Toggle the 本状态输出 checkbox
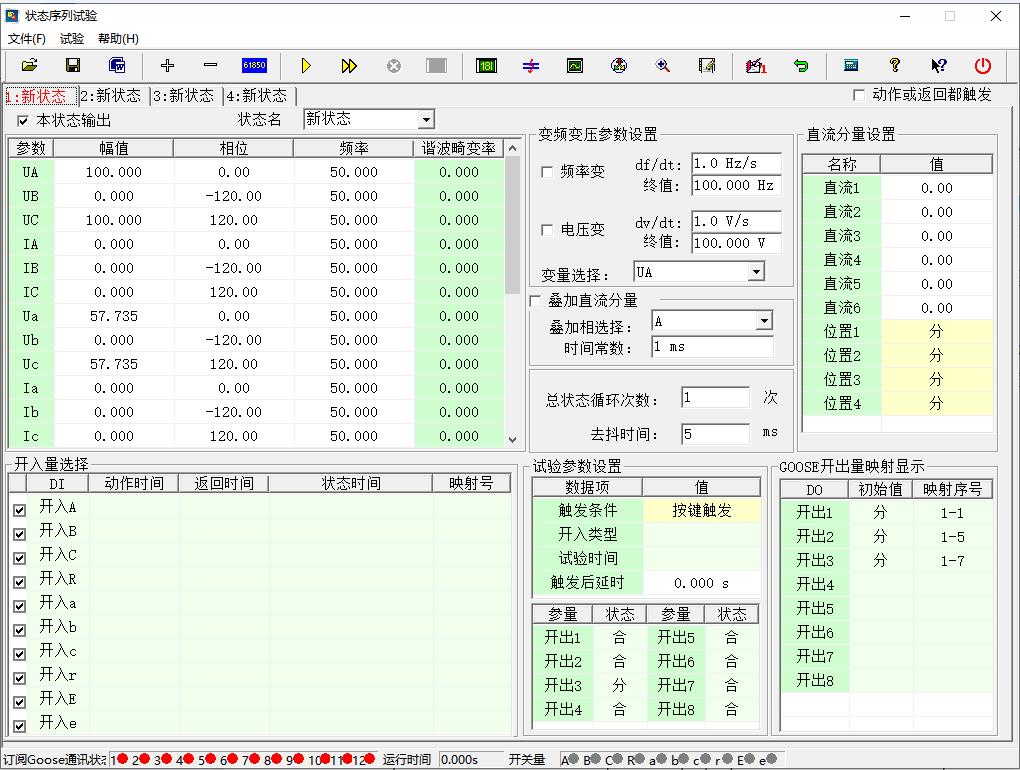The height and width of the screenshot is (770, 1020). (x=24, y=121)
